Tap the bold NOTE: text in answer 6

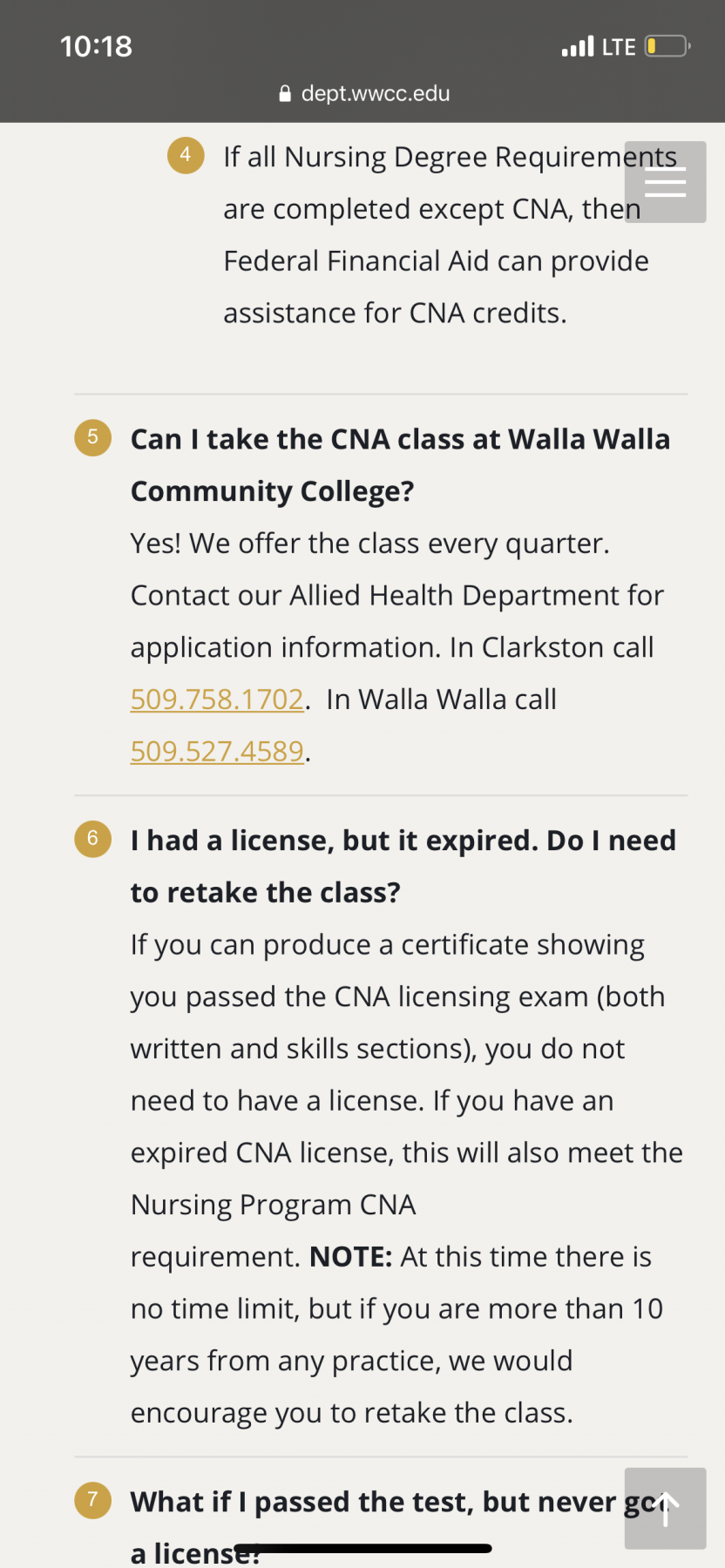pos(351,1257)
